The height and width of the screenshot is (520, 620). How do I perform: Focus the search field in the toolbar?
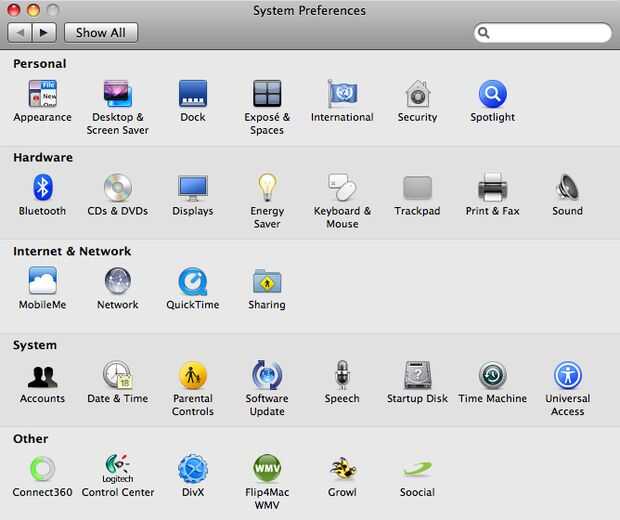pos(542,32)
